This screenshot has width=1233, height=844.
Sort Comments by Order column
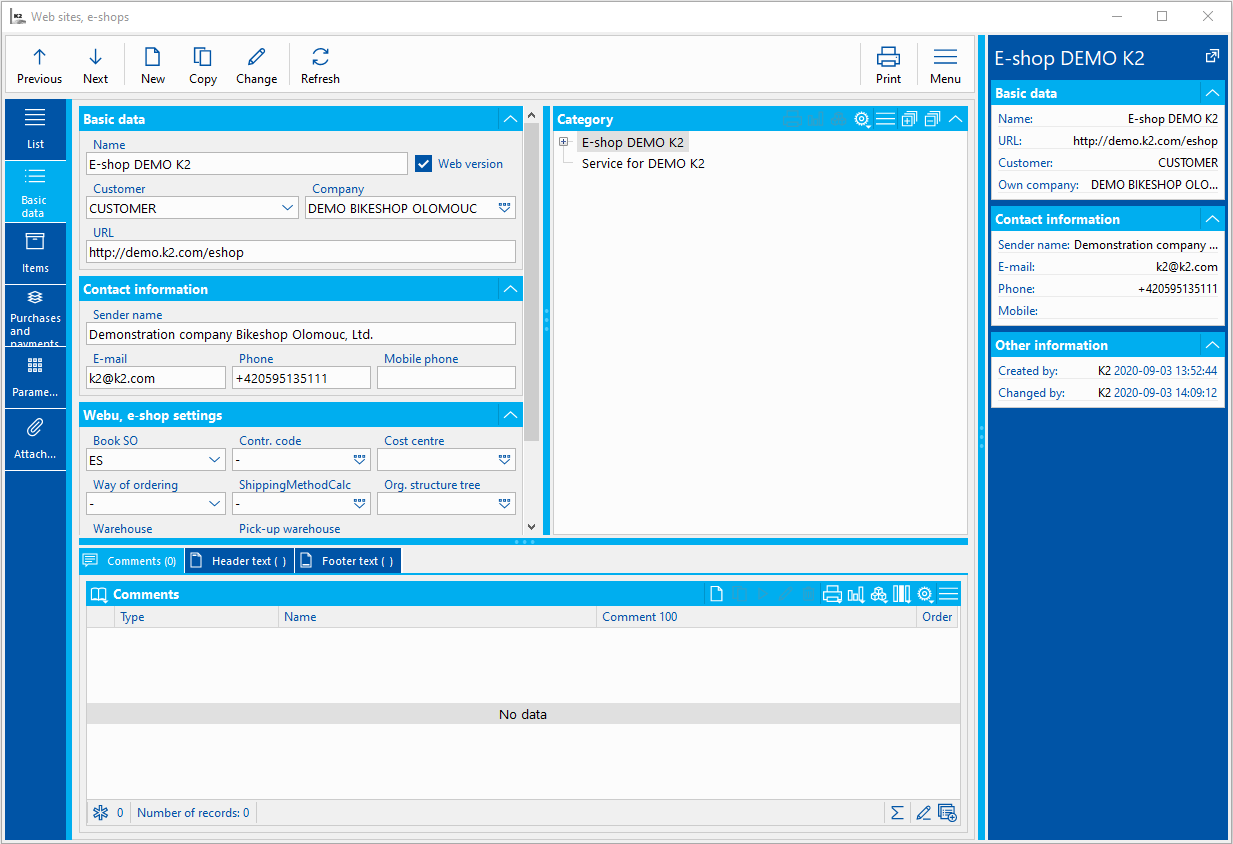pyautogui.click(x=938, y=617)
